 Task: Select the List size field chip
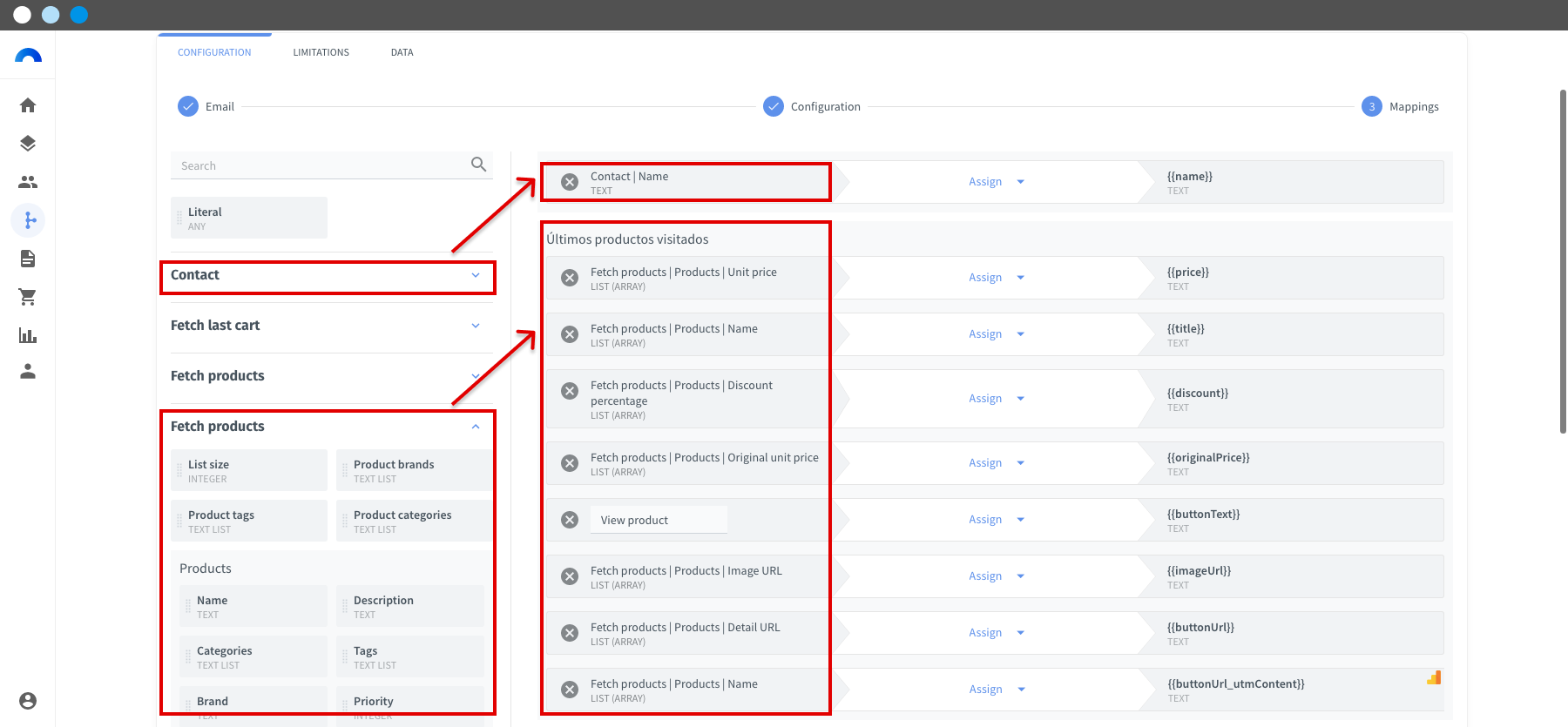[x=249, y=470]
